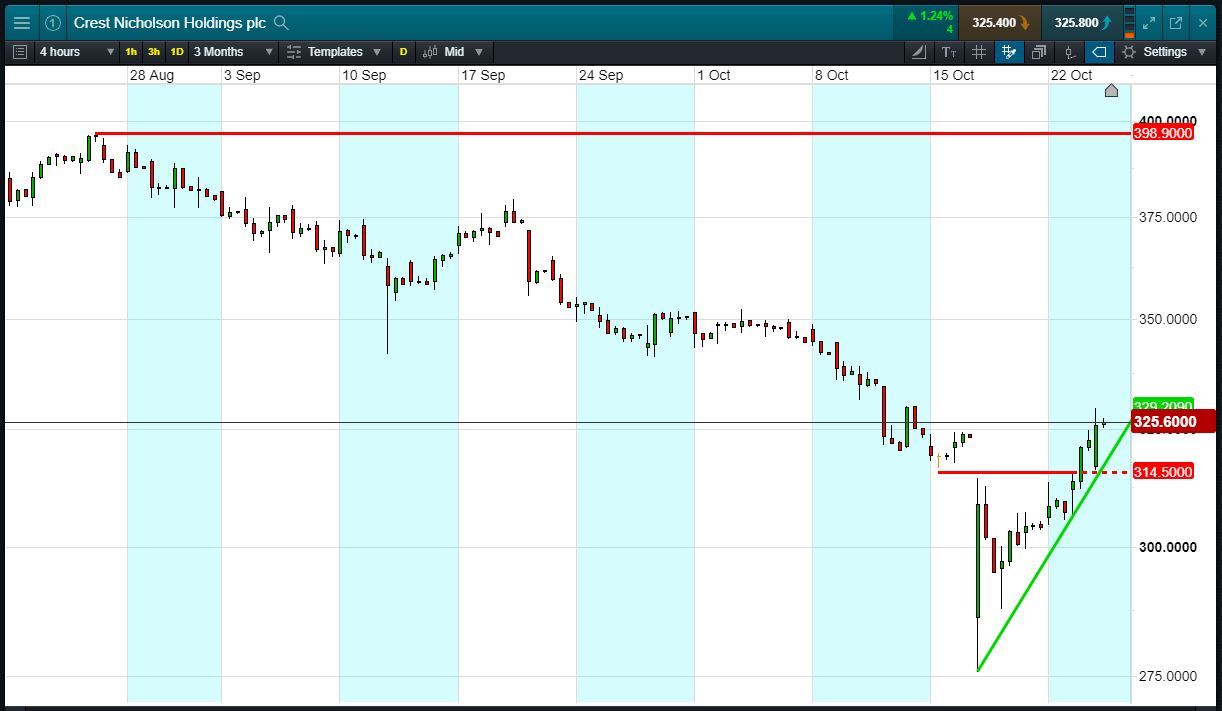Viewport: 1222px width, 711px height.
Task: Open chart Settings menu
Action: [1165, 51]
